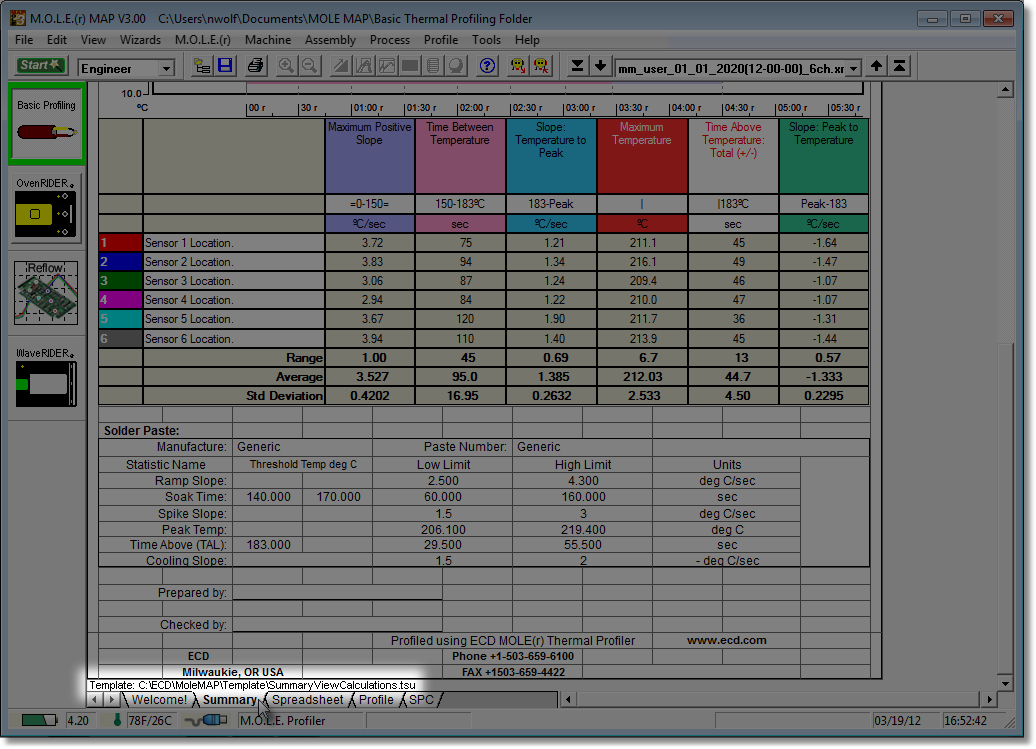Switch to the Profile tab
Screen dimensions: 1036x749
coord(376,699)
